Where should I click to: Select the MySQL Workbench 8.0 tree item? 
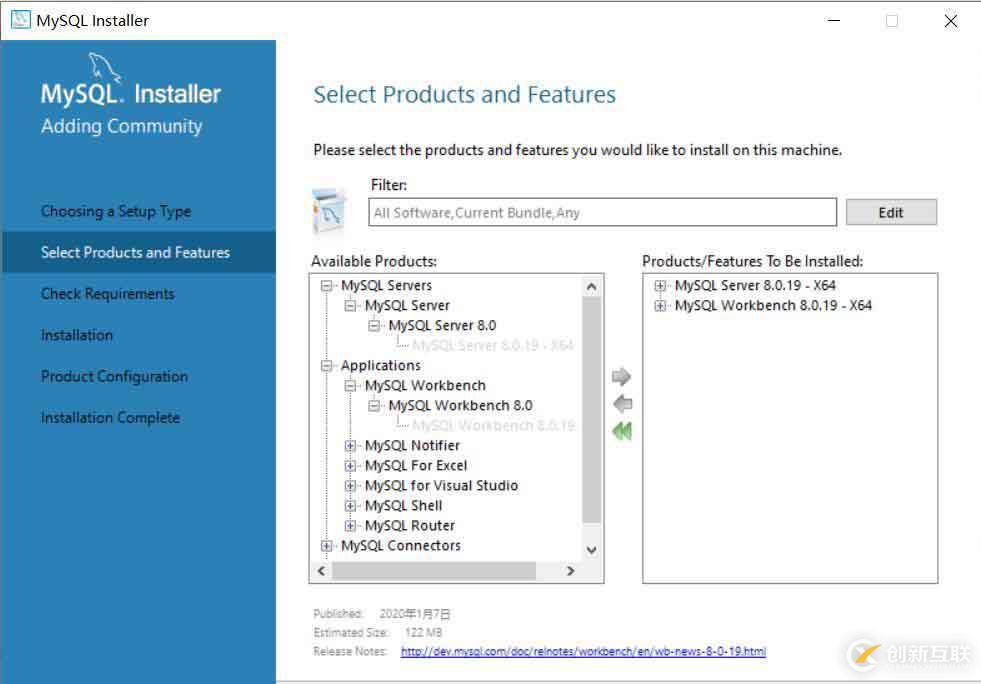click(460, 406)
